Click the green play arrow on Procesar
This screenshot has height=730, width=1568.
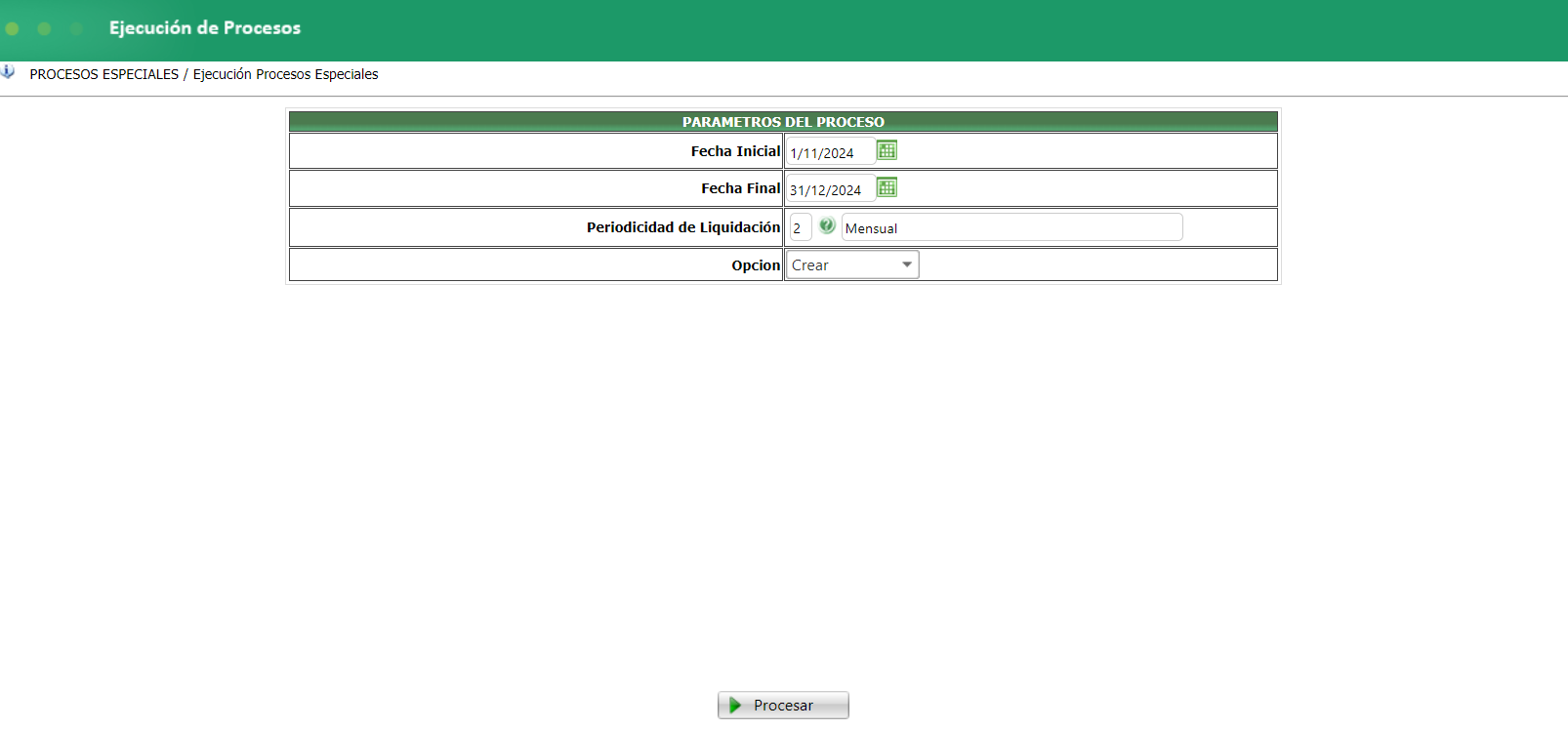735,705
